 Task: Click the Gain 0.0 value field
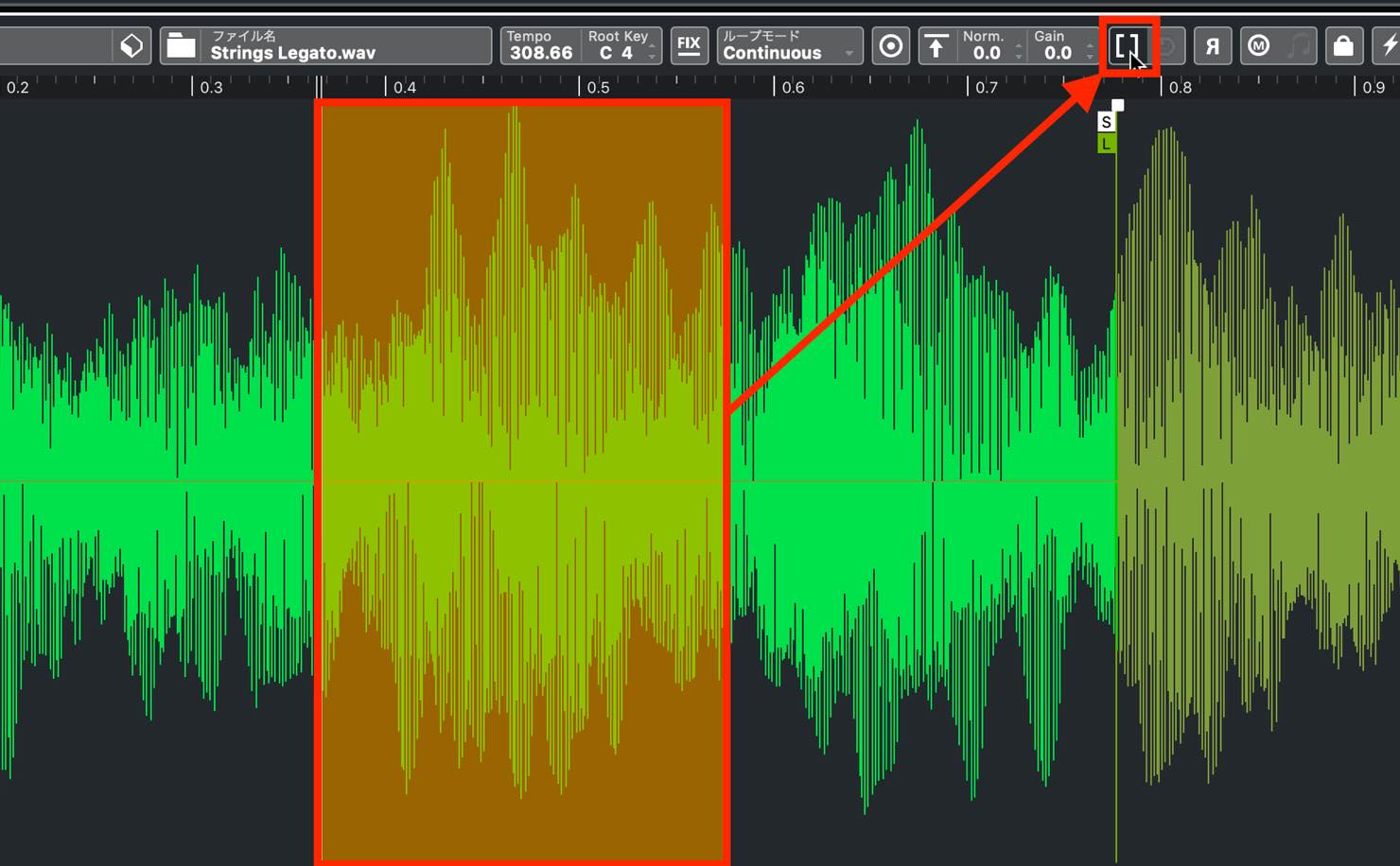[1058, 53]
